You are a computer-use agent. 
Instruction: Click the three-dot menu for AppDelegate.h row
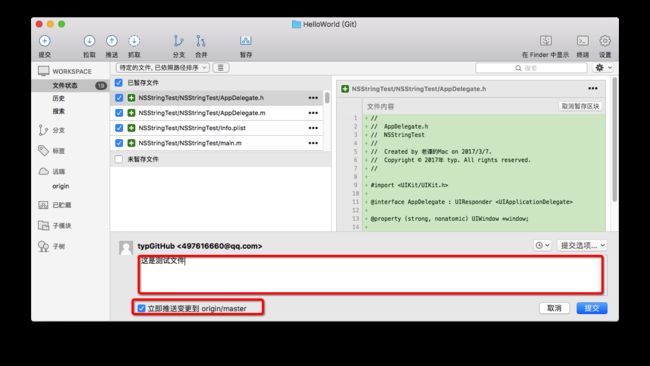pos(313,98)
